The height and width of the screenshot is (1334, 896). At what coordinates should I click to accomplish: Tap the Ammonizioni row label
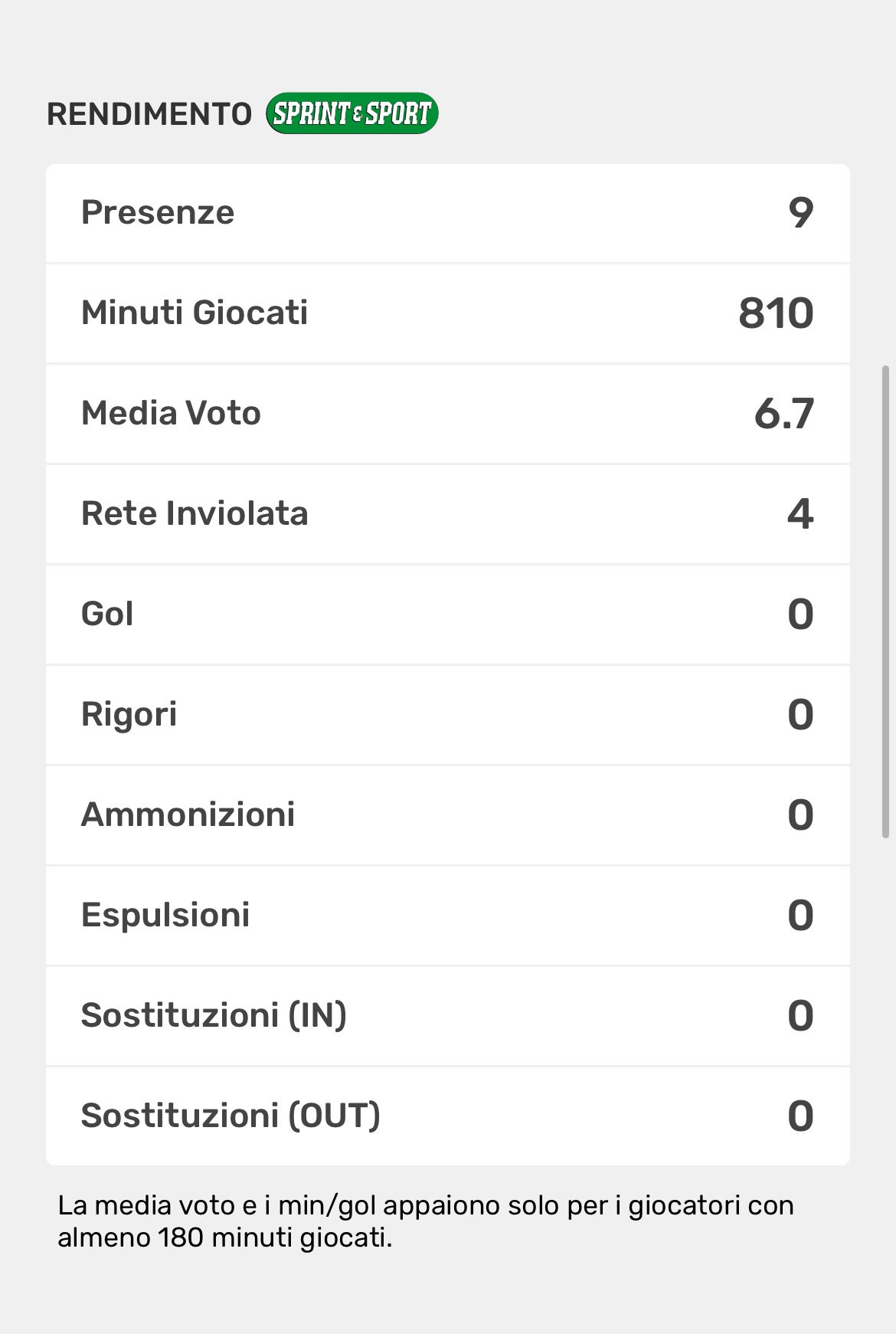point(188,814)
